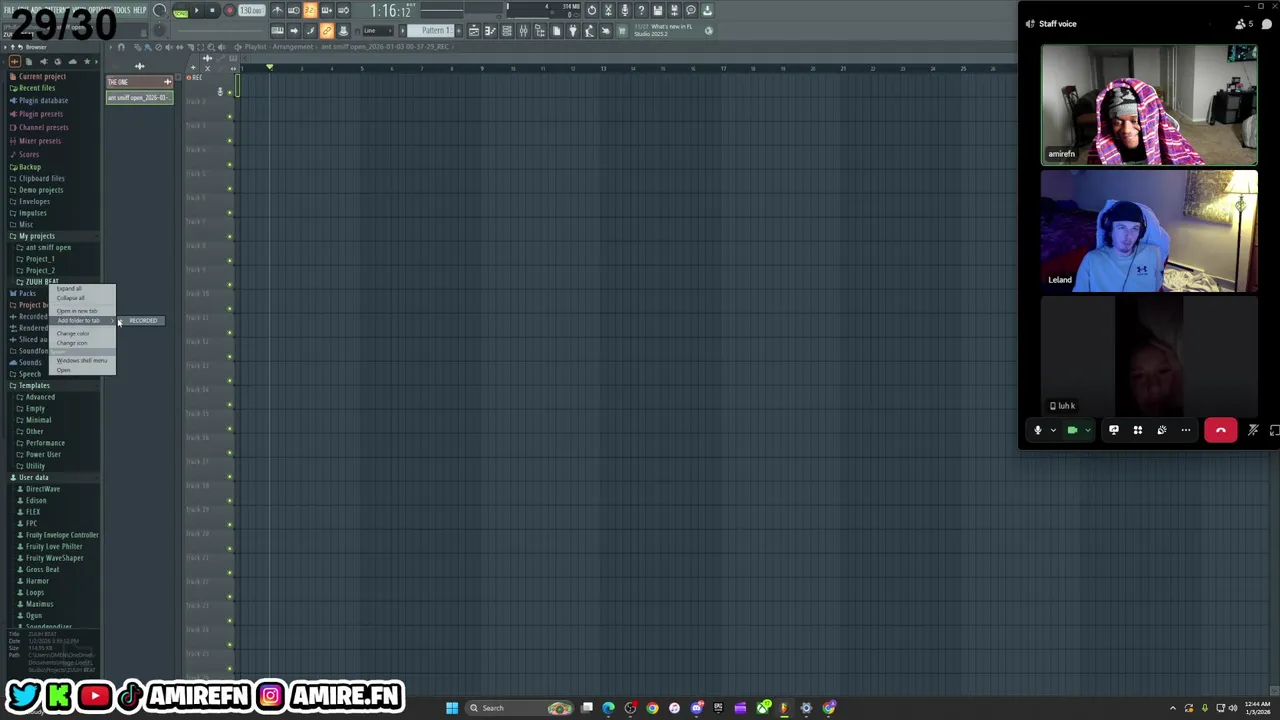Click the time display 1:16:12
Viewport: 1280px width, 720px height.
click(390, 11)
